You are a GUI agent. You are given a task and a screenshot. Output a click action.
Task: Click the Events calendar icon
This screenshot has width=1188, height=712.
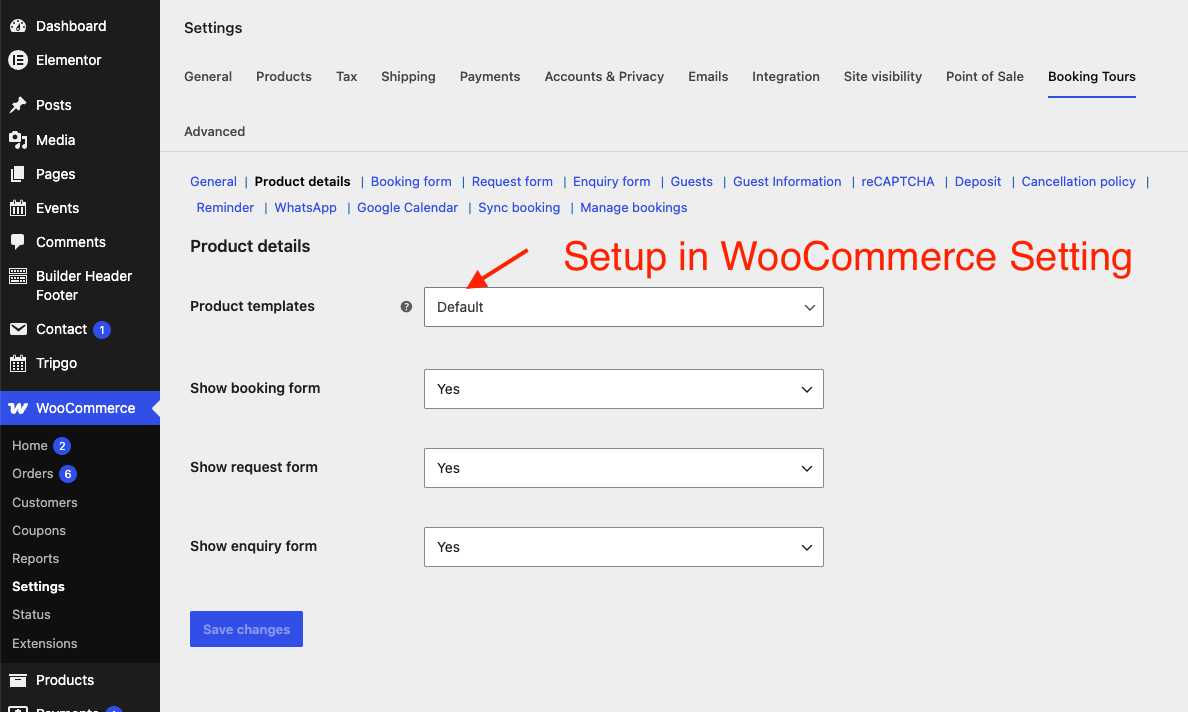click(x=18, y=208)
